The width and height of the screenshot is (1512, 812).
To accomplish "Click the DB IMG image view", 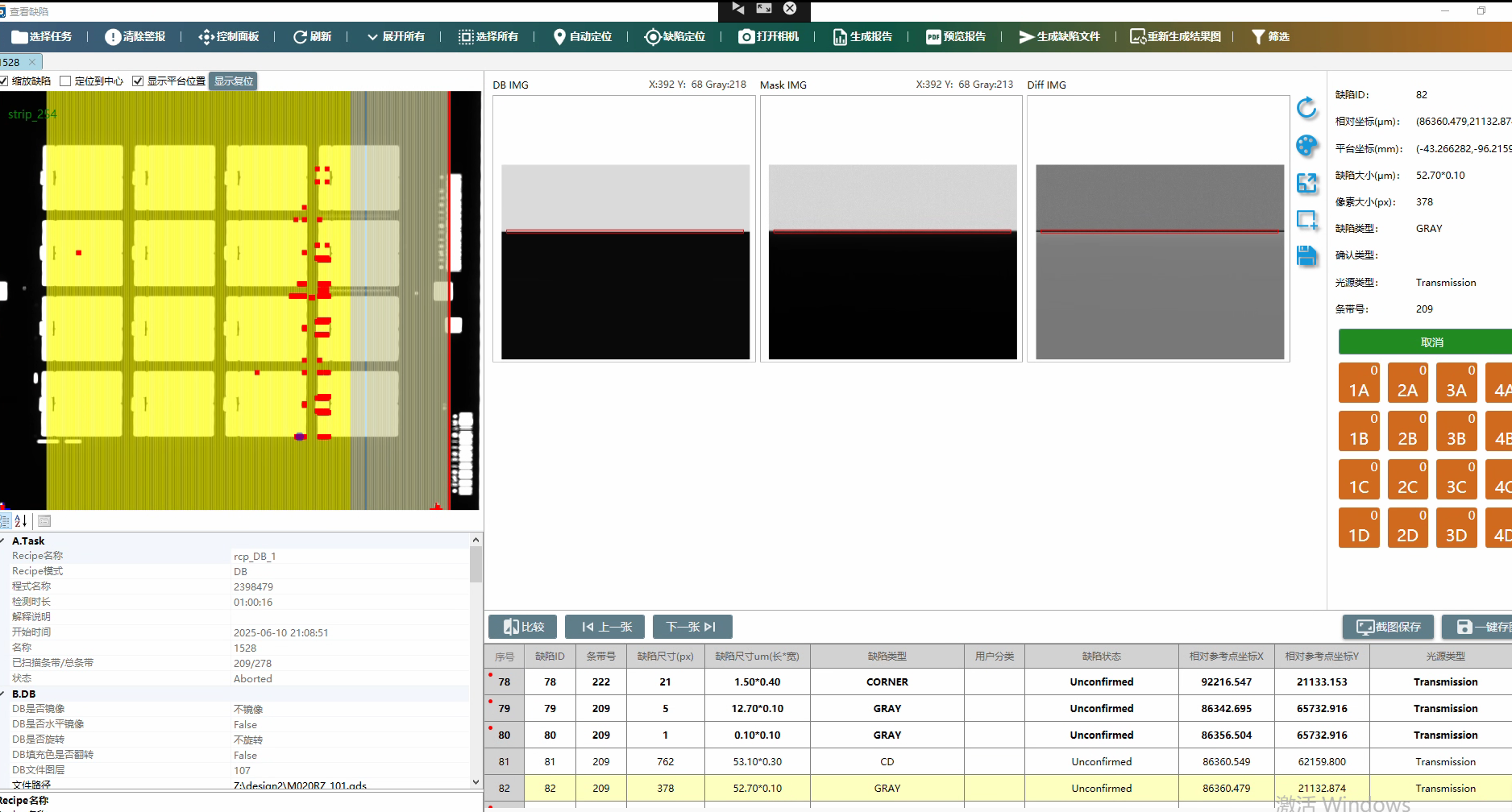I will 625,229.
